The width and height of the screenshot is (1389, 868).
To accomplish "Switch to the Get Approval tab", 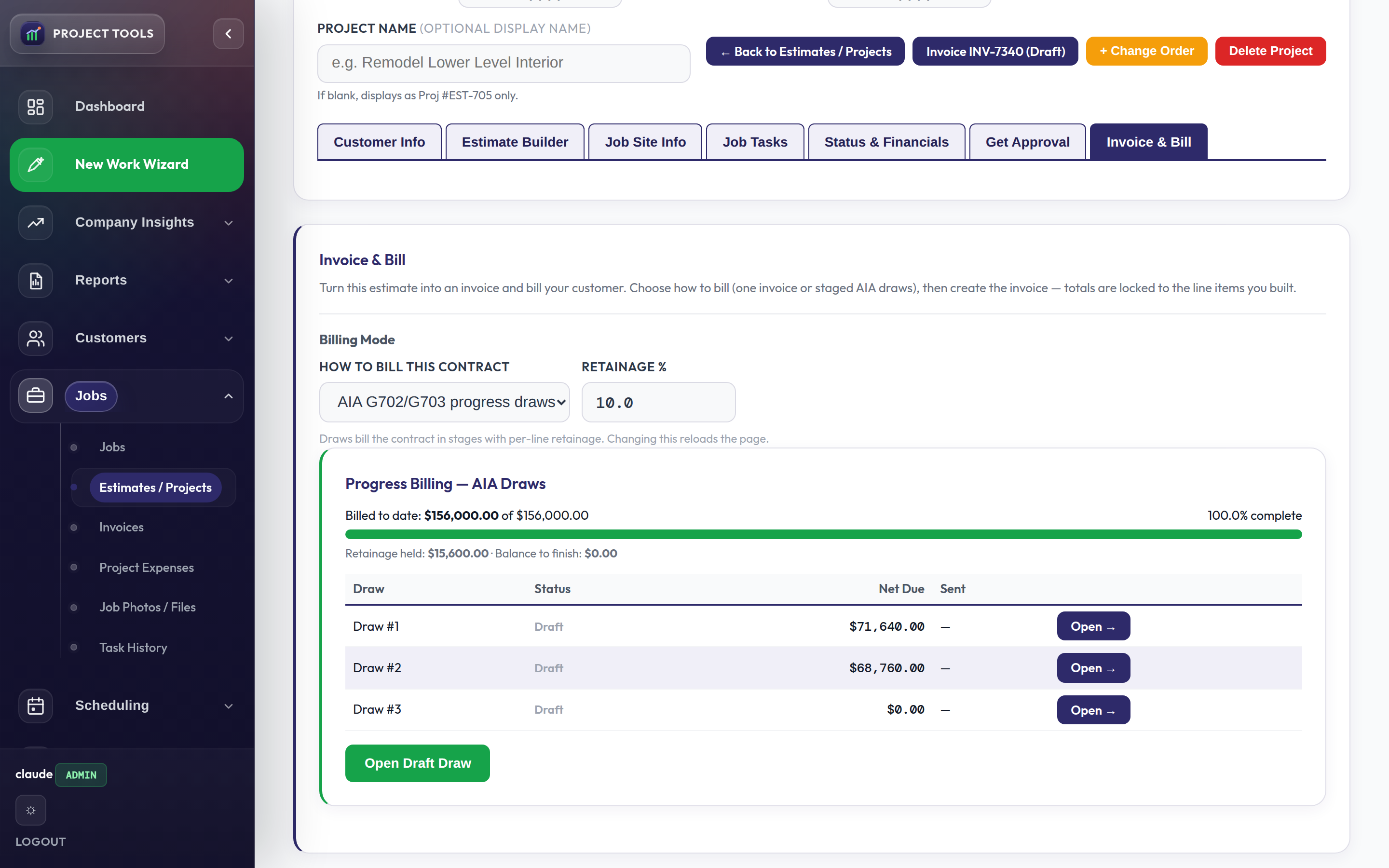I will 1027,142.
